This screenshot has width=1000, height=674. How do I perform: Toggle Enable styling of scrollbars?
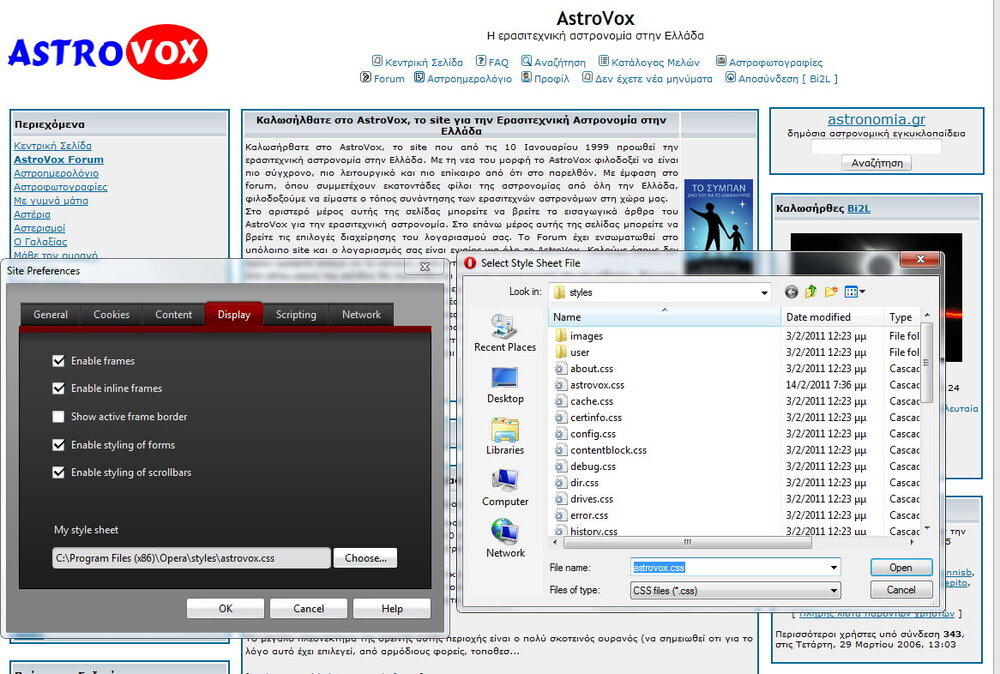(59, 473)
